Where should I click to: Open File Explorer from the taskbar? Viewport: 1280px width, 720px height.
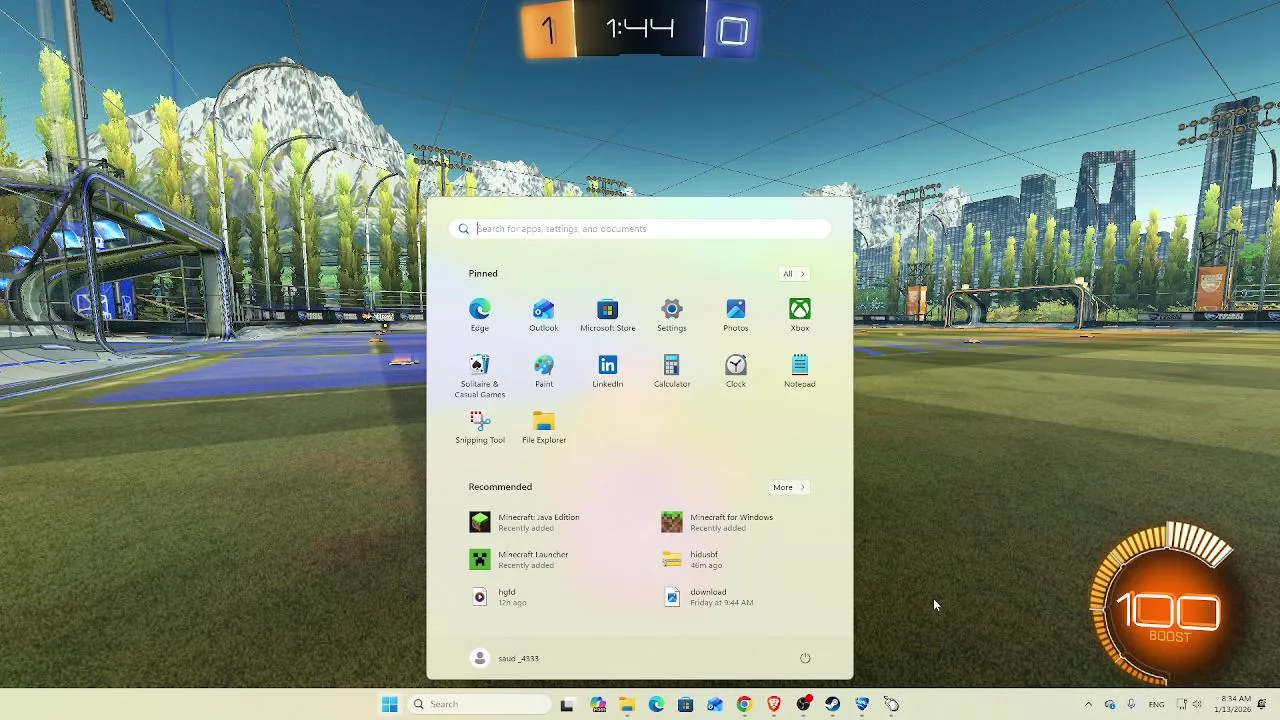click(627, 704)
